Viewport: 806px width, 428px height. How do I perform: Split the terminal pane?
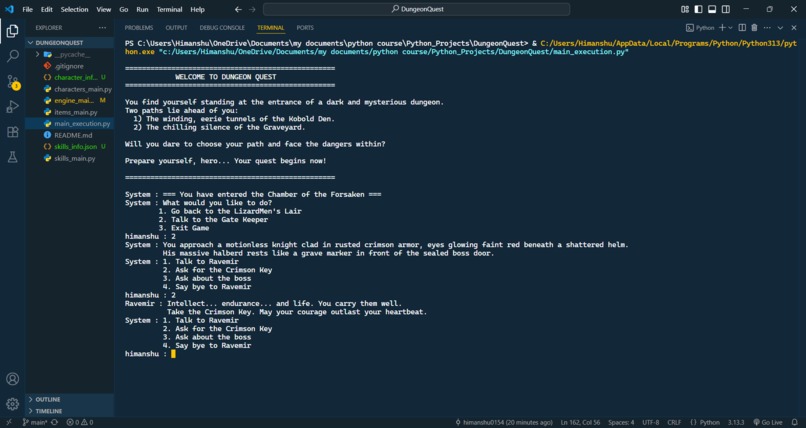click(x=742, y=28)
